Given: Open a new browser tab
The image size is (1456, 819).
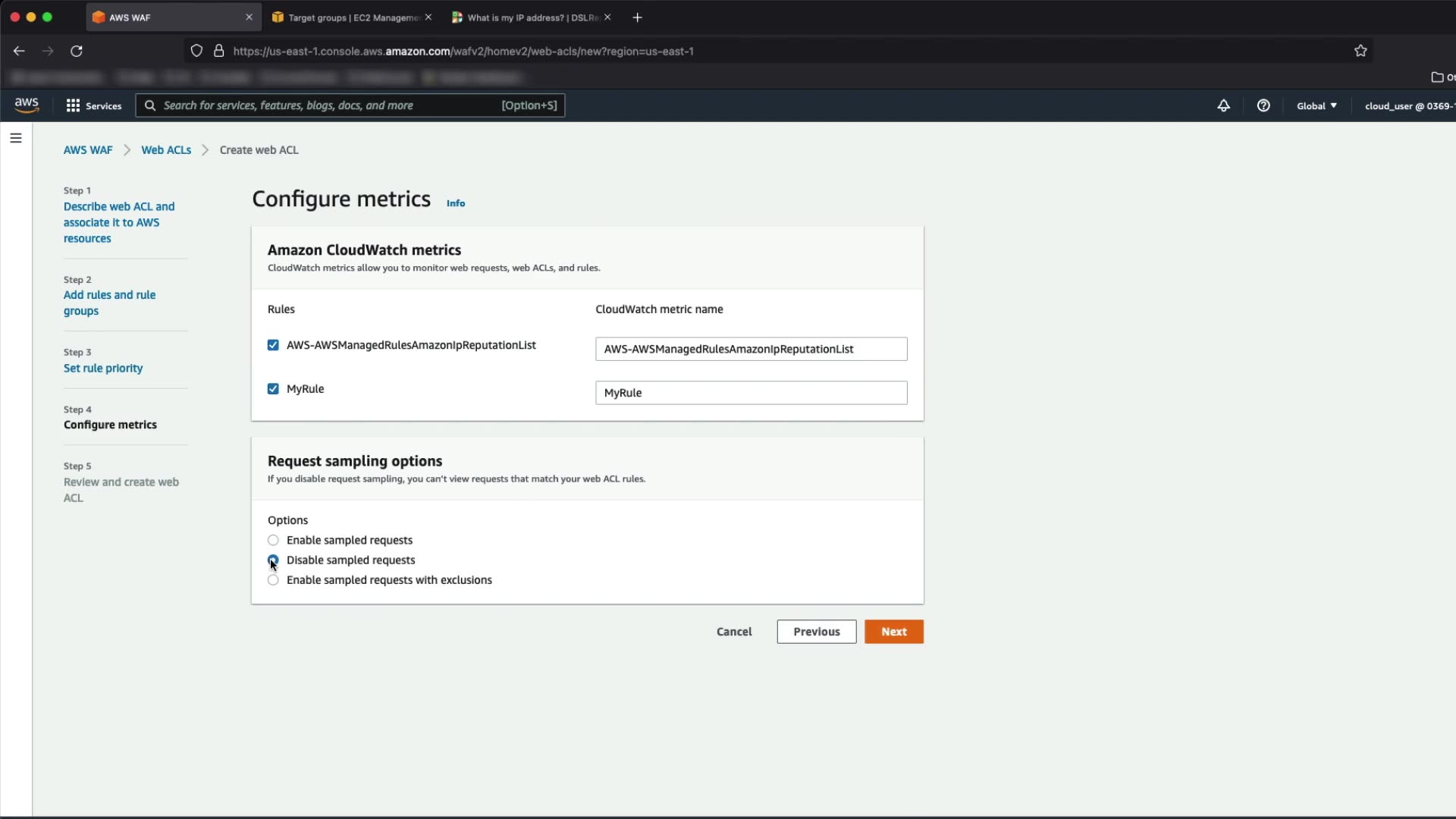Looking at the screenshot, I should (638, 17).
